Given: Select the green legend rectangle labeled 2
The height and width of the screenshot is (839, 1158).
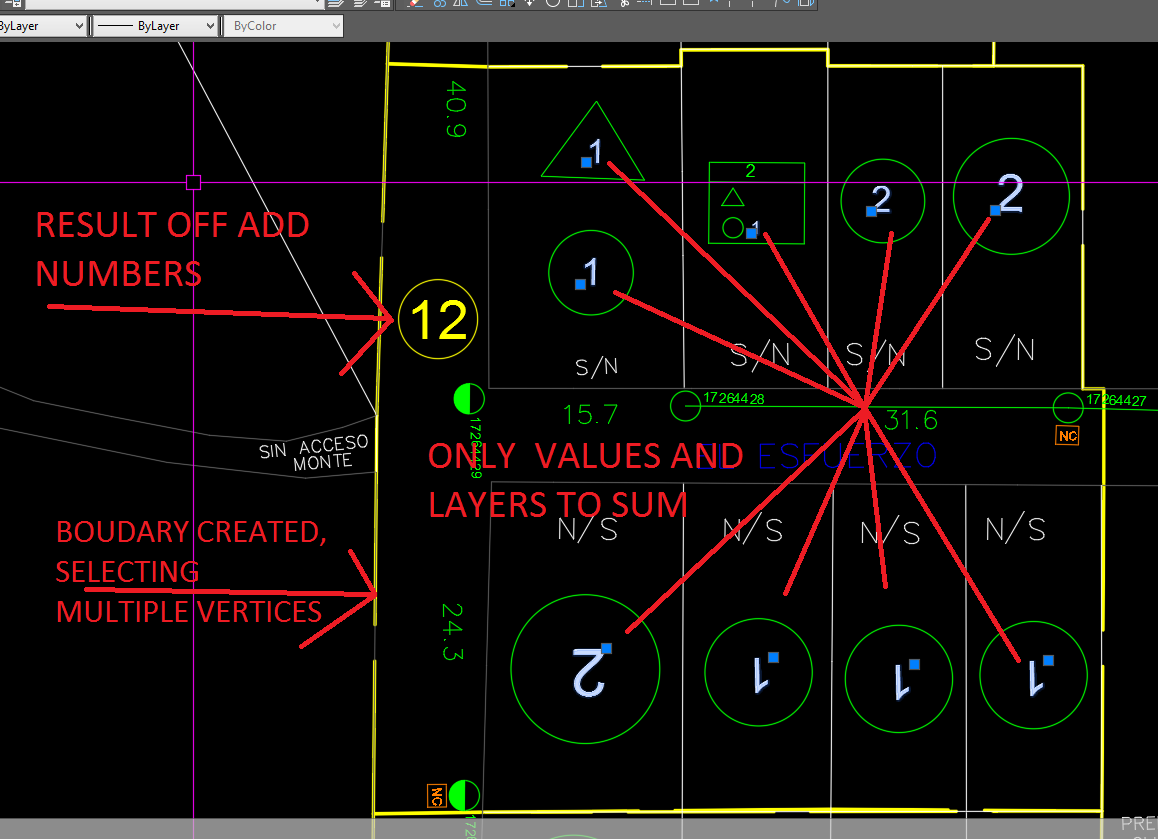Looking at the screenshot, I should click(x=756, y=203).
